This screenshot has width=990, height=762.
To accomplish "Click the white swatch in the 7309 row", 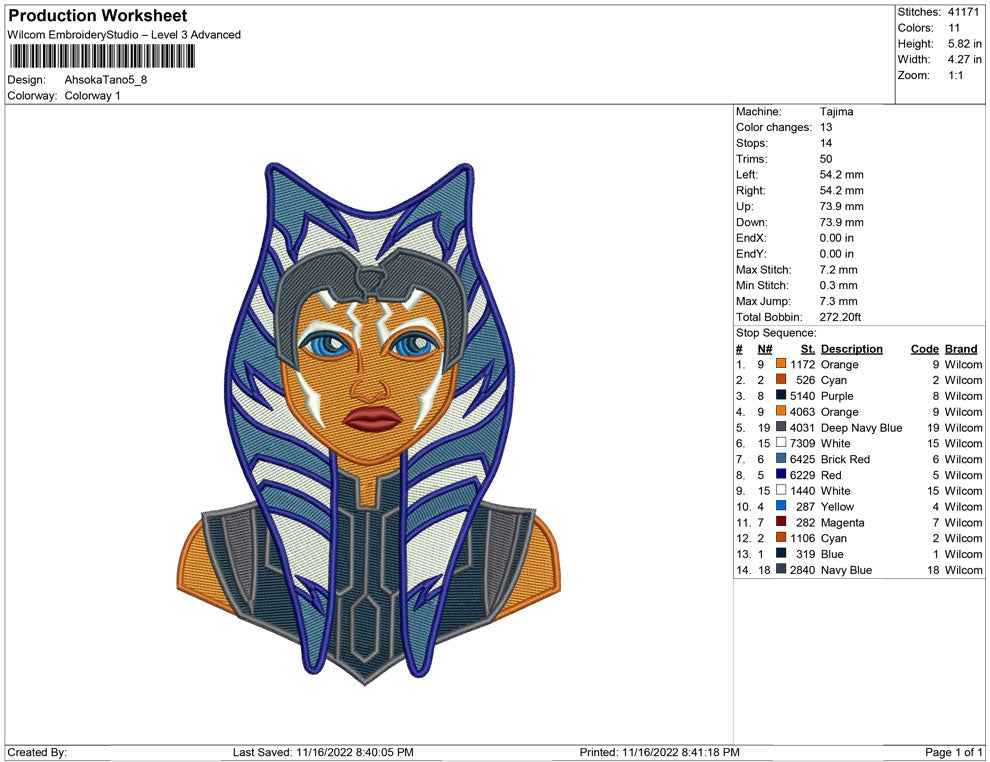I will [x=781, y=443].
